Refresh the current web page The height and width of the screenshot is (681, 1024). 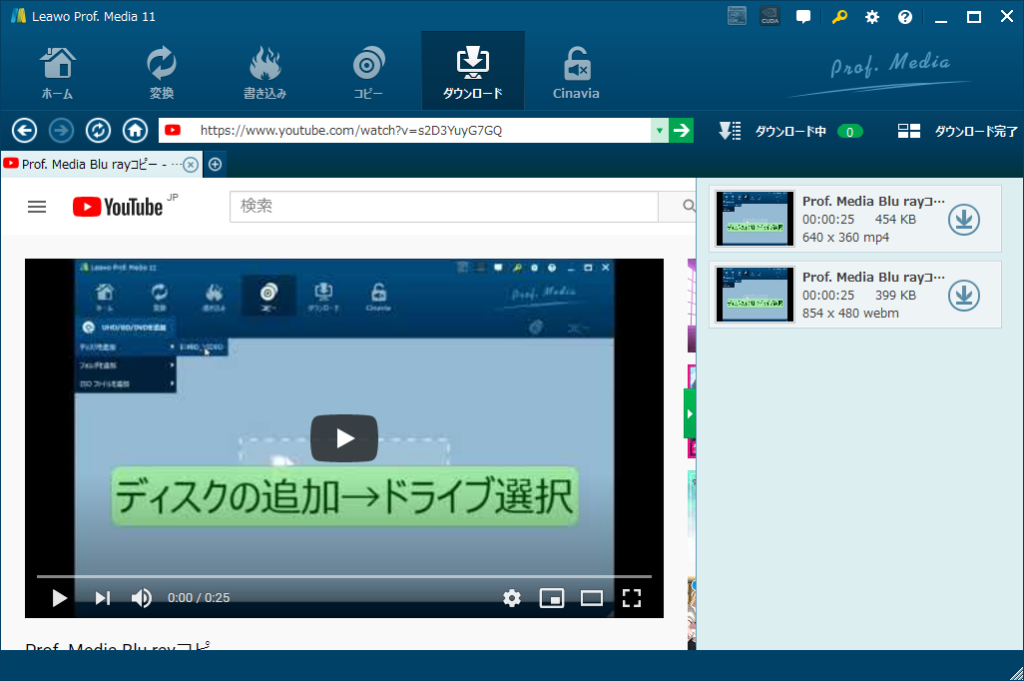[98, 131]
